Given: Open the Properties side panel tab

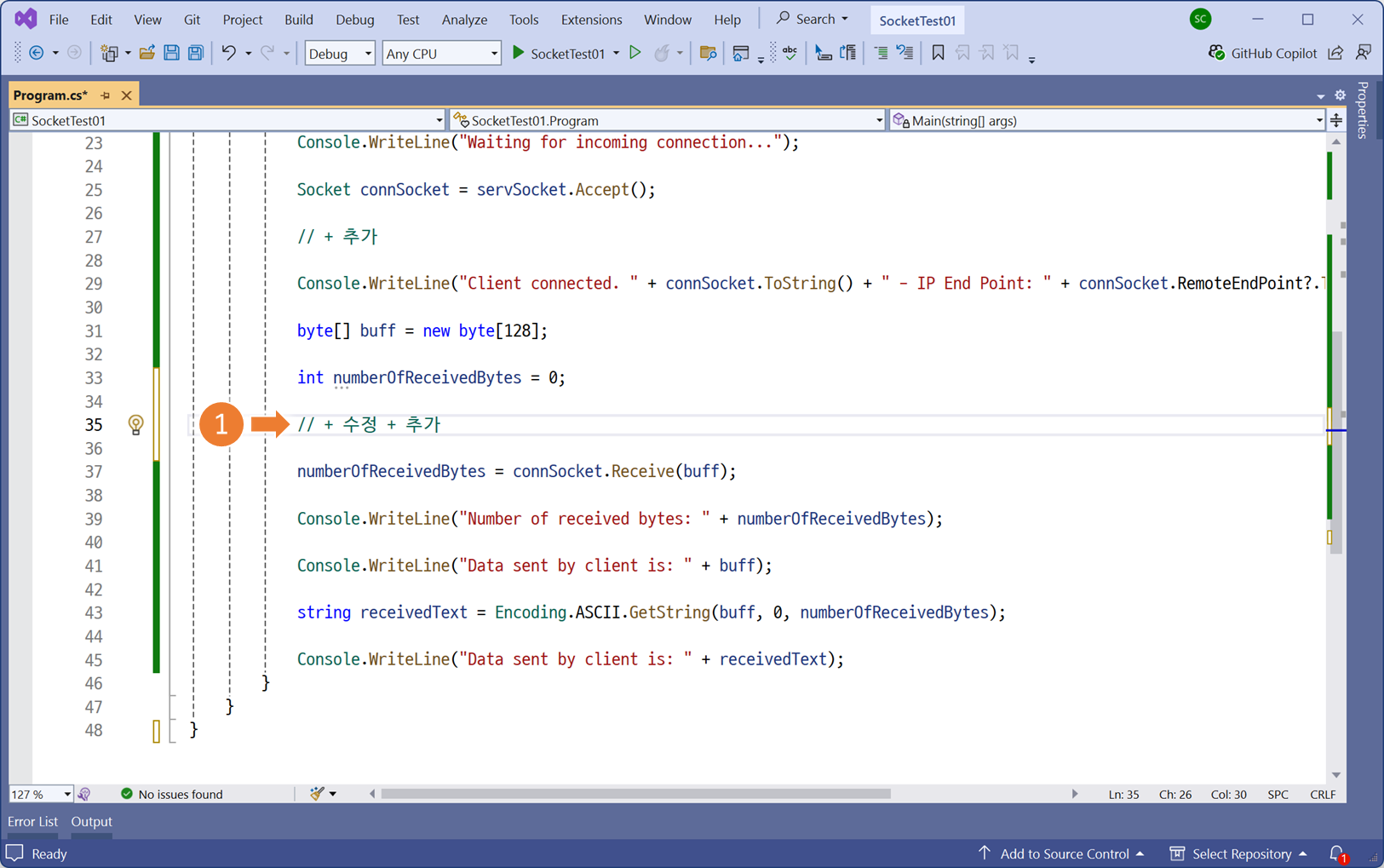Looking at the screenshot, I should pos(1363,110).
